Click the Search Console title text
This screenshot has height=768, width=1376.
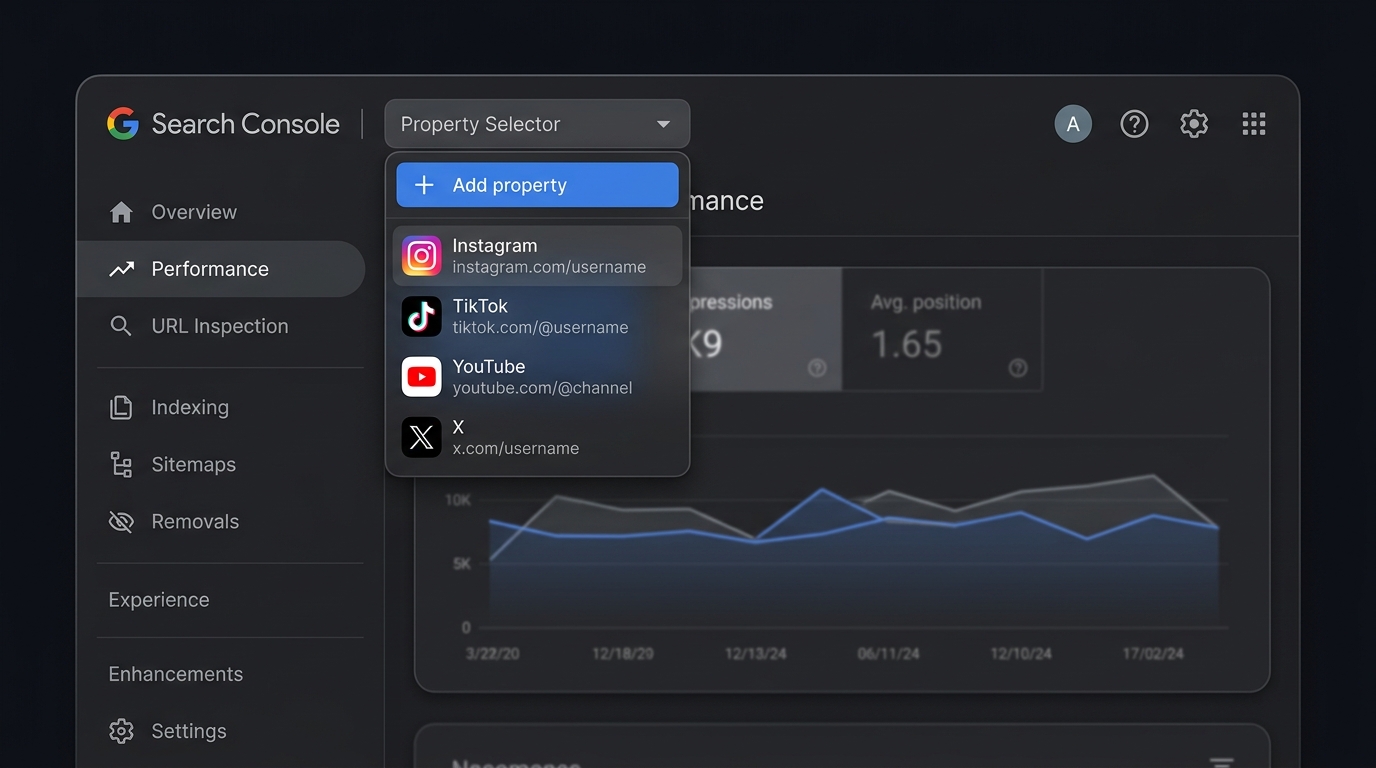click(246, 124)
